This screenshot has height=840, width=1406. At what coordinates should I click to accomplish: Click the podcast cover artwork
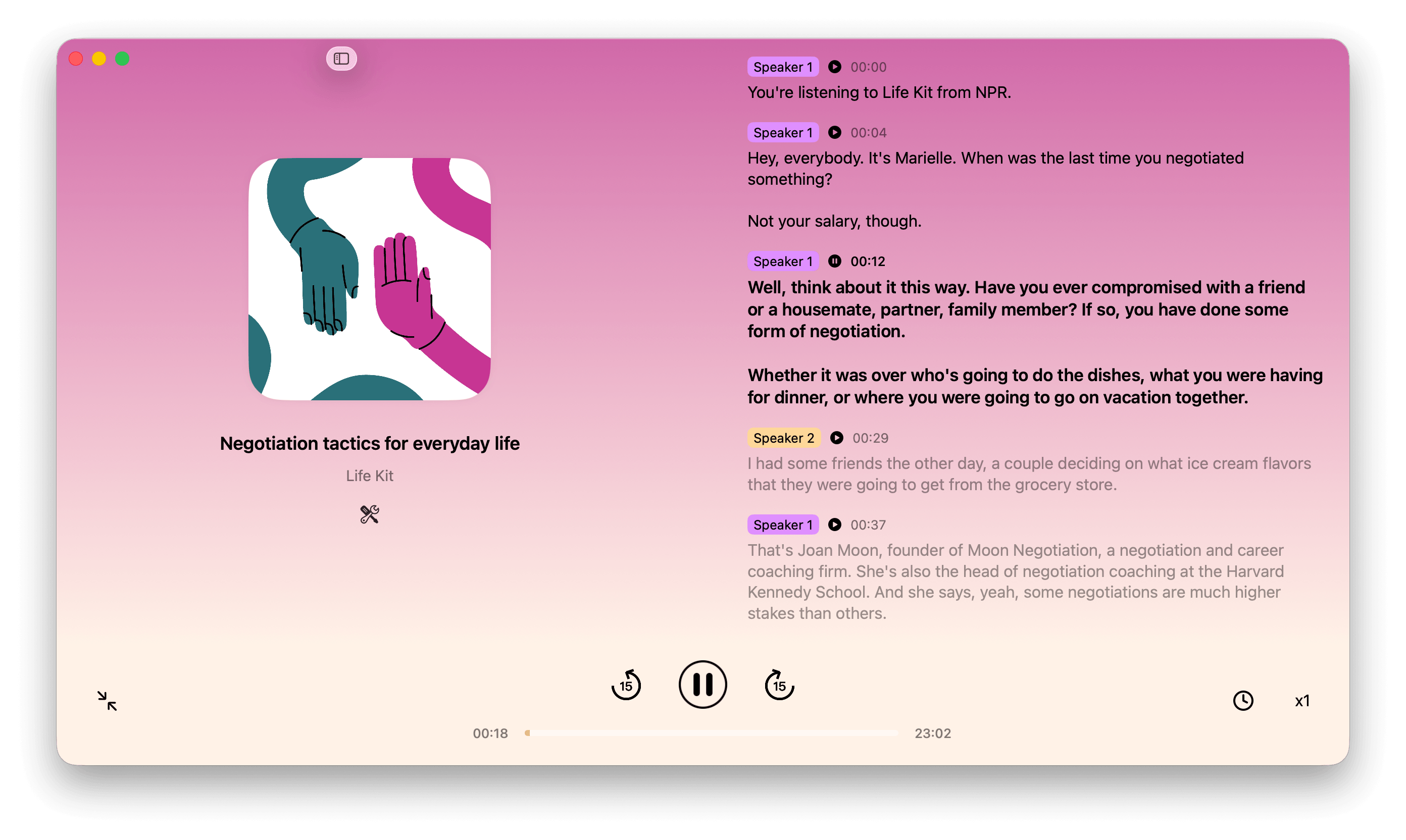[x=369, y=279]
